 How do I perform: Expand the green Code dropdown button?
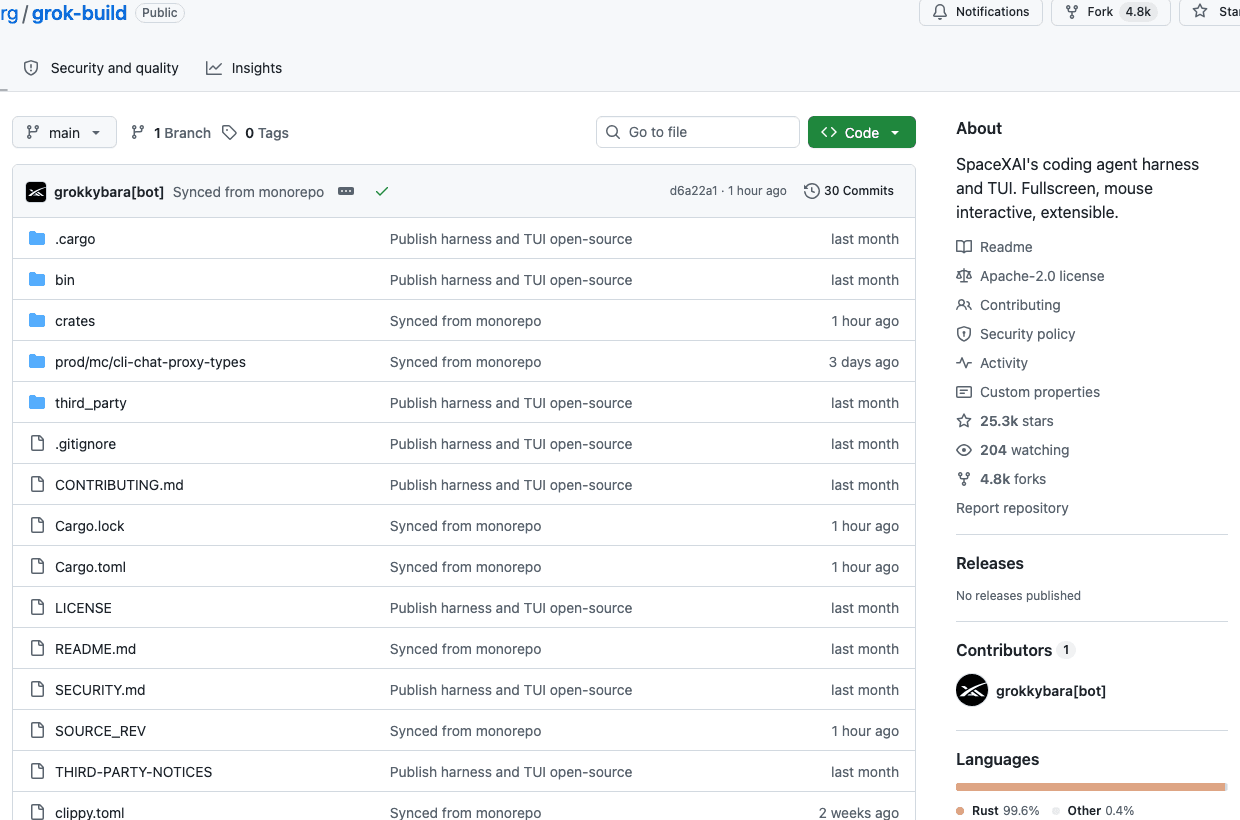[x=862, y=132]
